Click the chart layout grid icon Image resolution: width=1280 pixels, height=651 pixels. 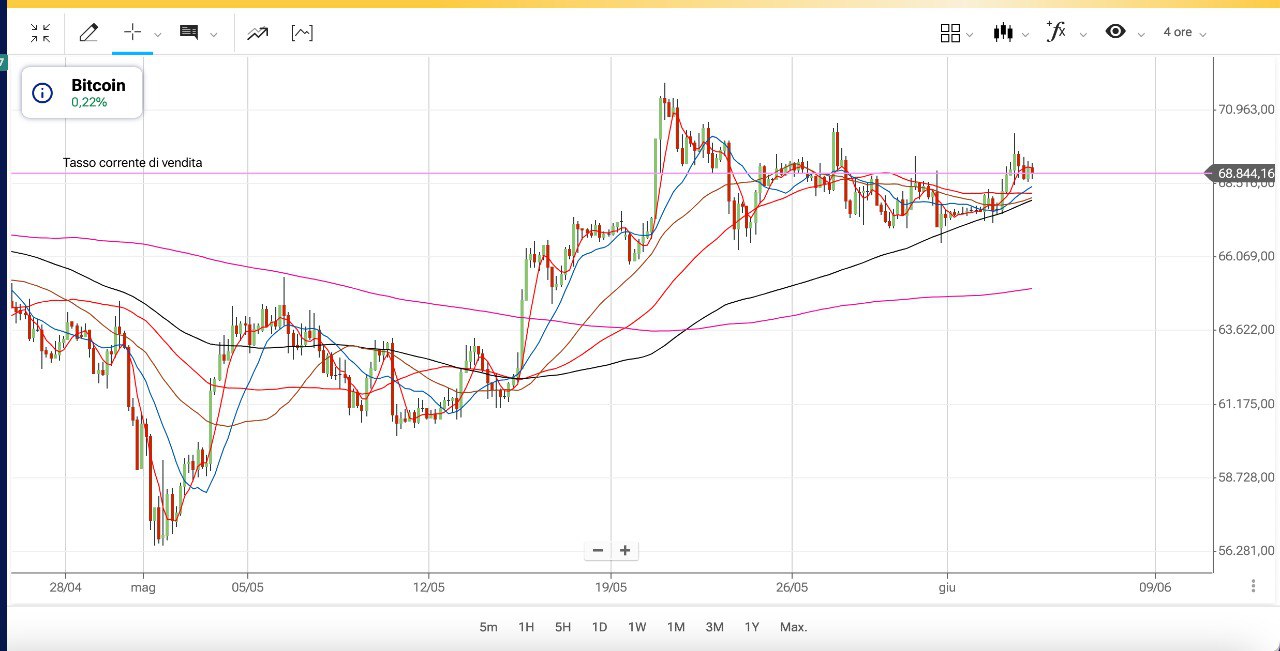tap(950, 33)
